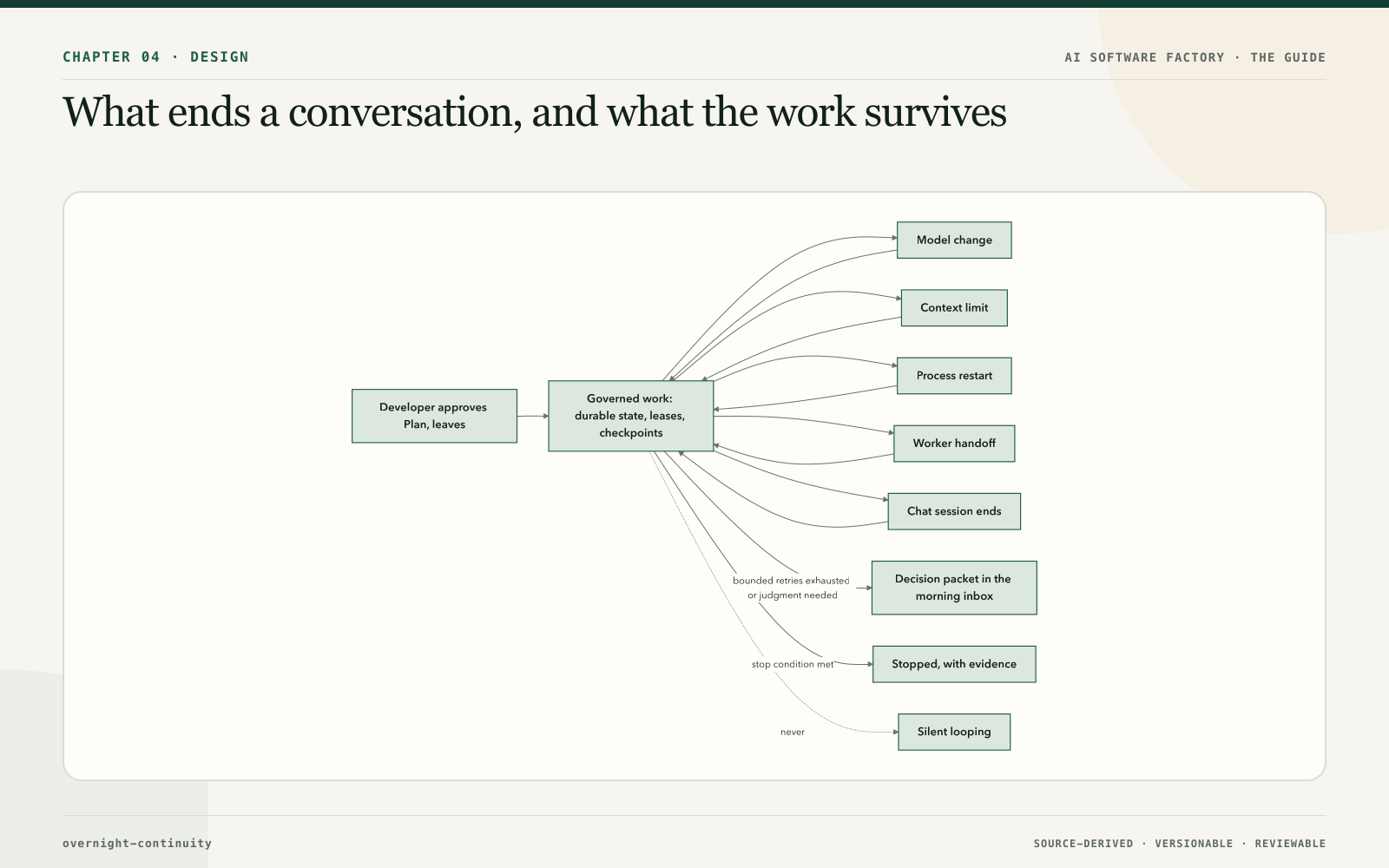Select the 'Governed work' central node

click(631, 416)
